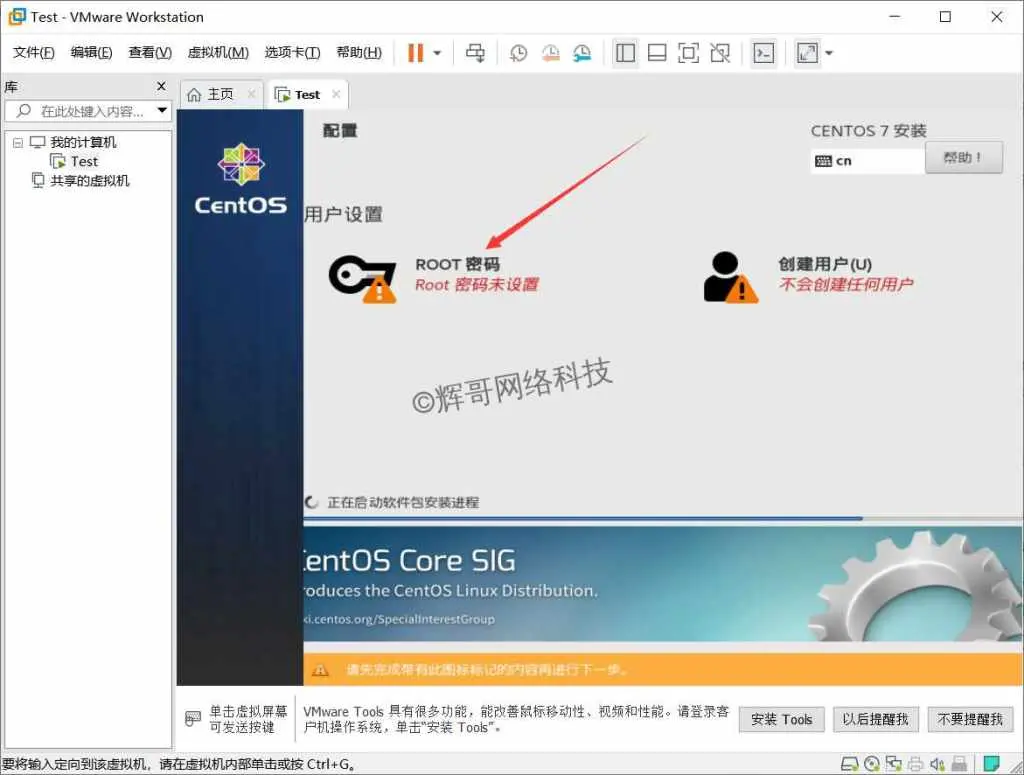
Task: Open the library search dropdown arrow
Action: pos(162,111)
